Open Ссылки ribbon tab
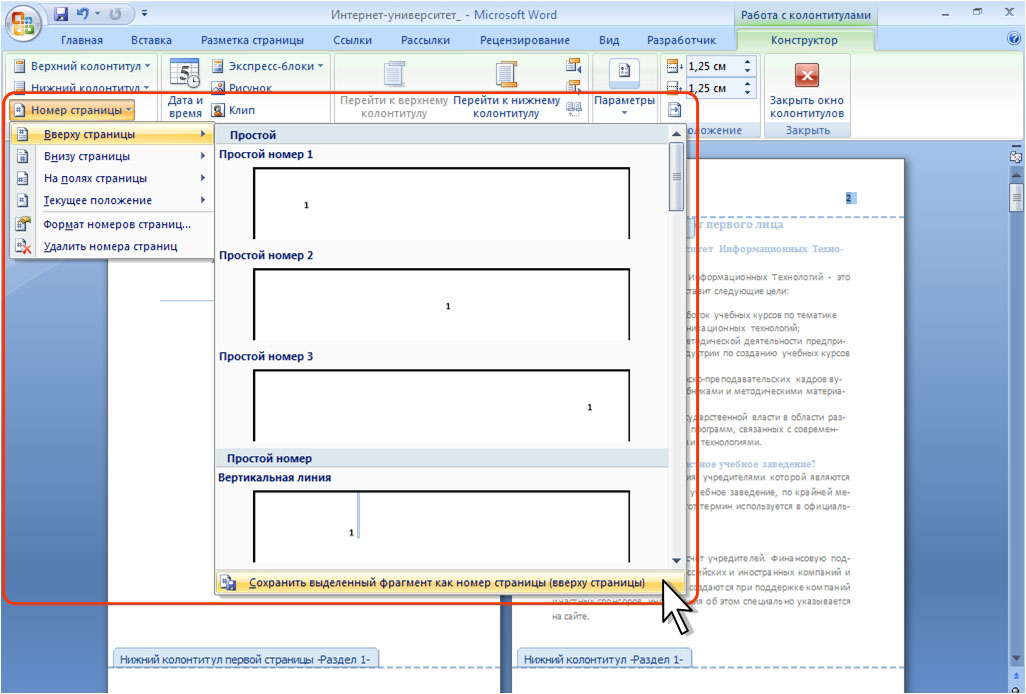This screenshot has height=694, width=1026. pos(352,40)
